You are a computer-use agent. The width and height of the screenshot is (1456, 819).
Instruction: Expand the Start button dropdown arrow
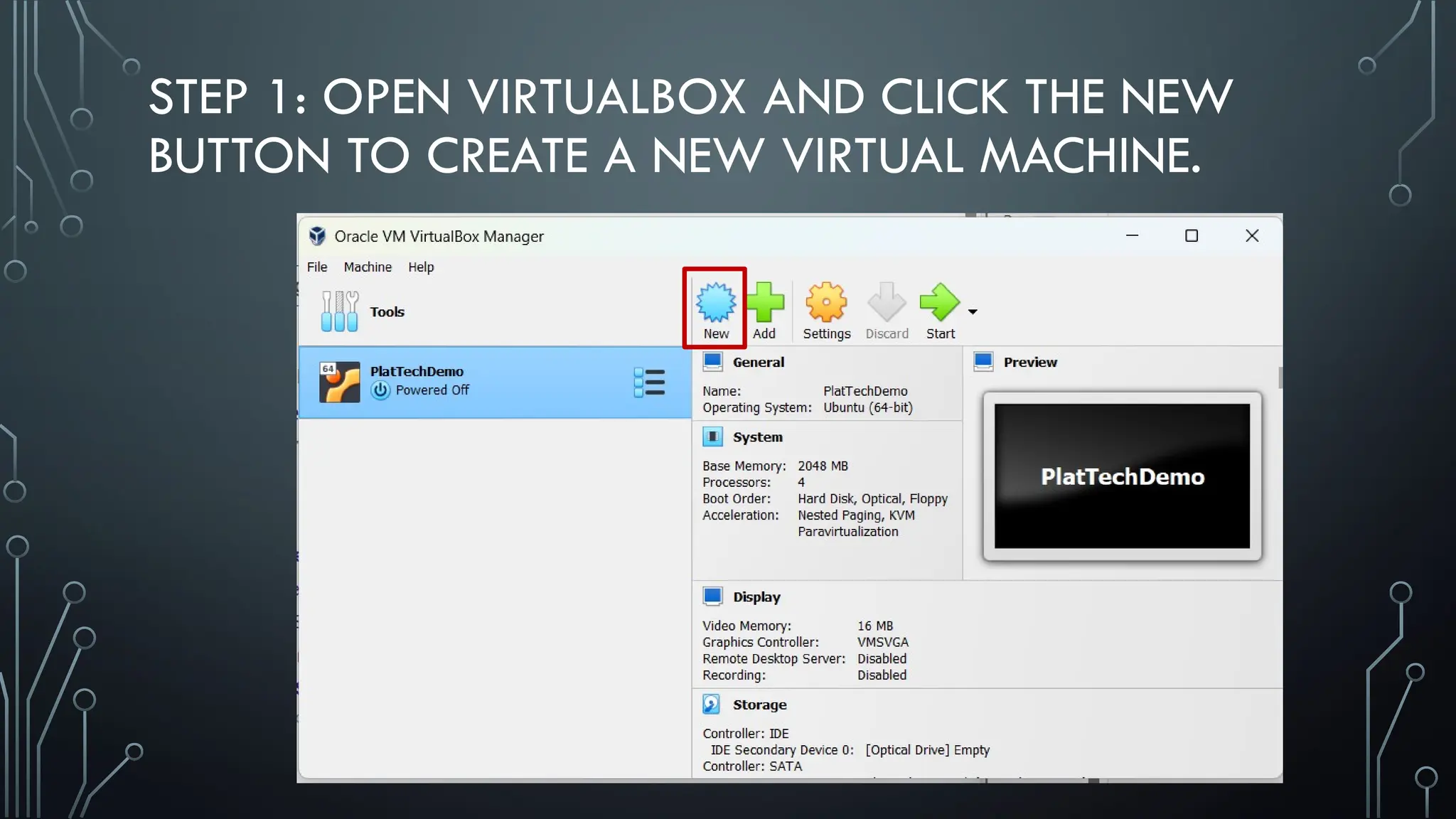[x=973, y=311]
